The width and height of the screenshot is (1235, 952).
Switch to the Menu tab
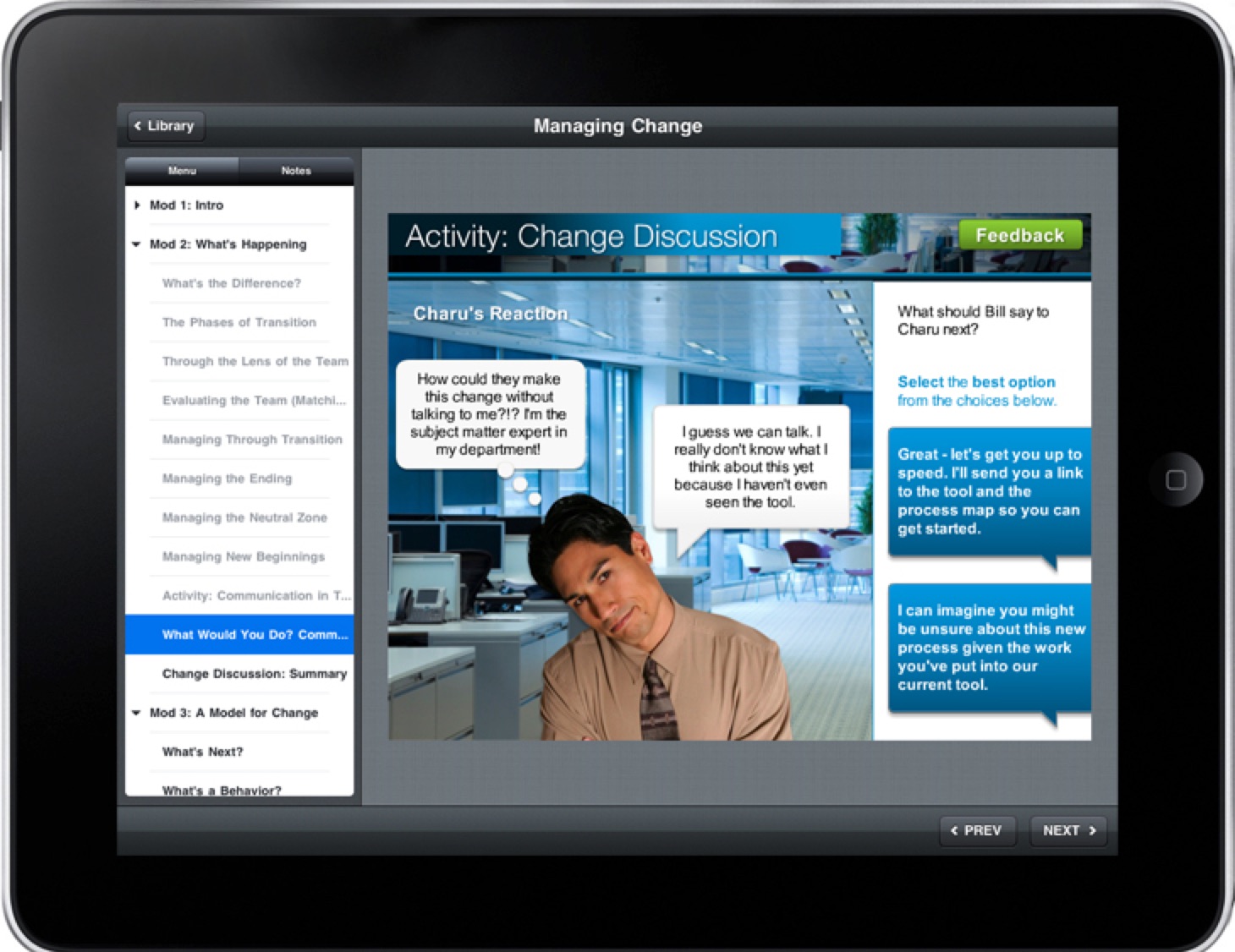pos(182,171)
